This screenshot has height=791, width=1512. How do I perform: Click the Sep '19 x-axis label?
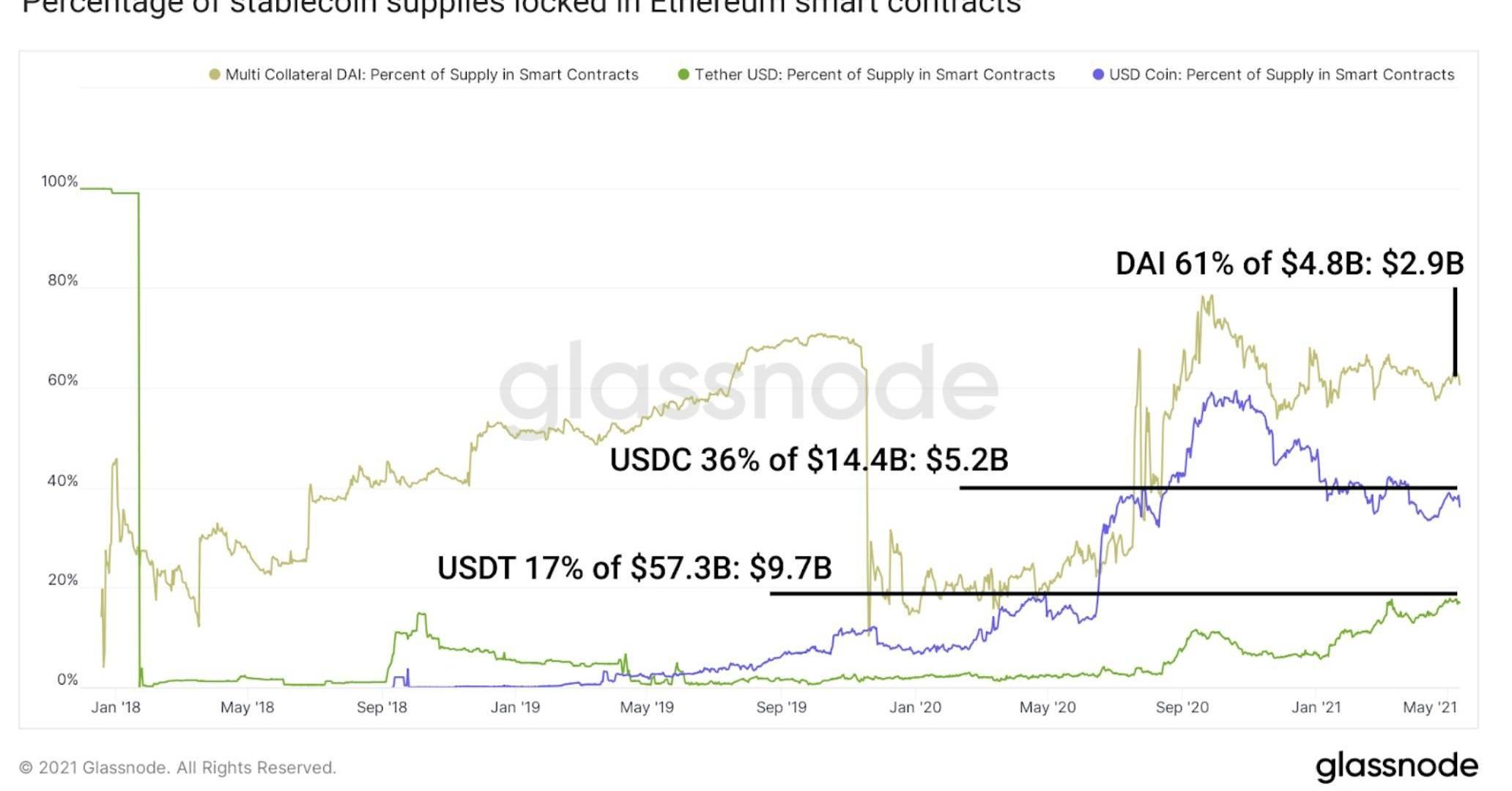click(781, 708)
